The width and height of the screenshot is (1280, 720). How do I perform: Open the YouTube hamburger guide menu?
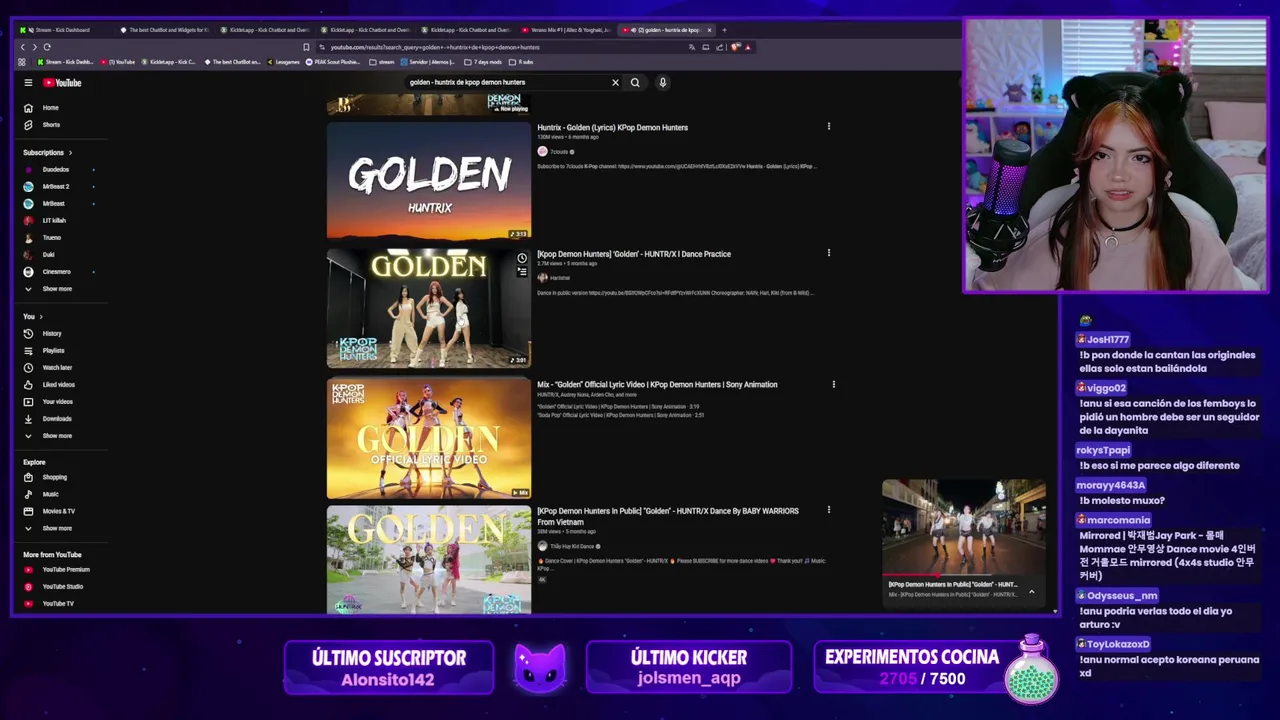28,83
